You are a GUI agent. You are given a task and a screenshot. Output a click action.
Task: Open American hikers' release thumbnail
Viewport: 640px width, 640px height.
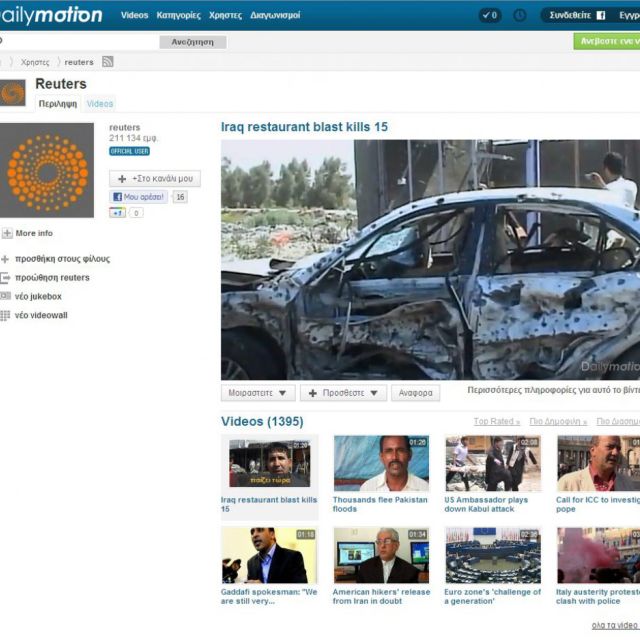coord(381,556)
